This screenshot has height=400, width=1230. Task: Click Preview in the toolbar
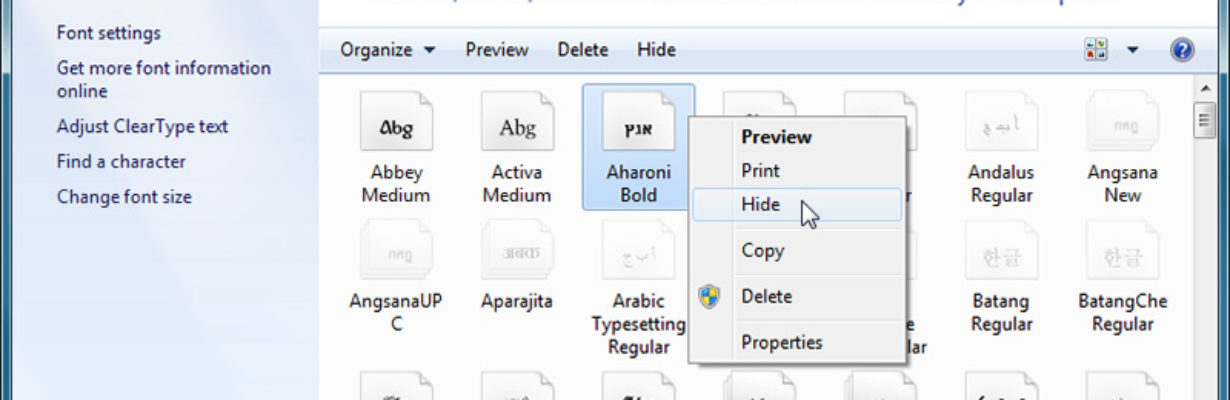coord(497,50)
